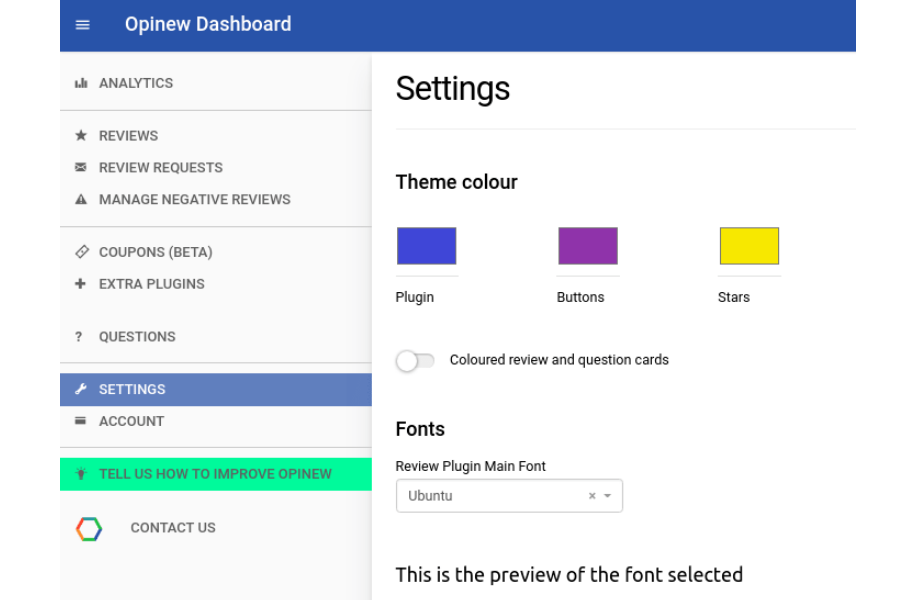
Task: Click the Extra Plugins plus icon
Action: coord(80,284)
